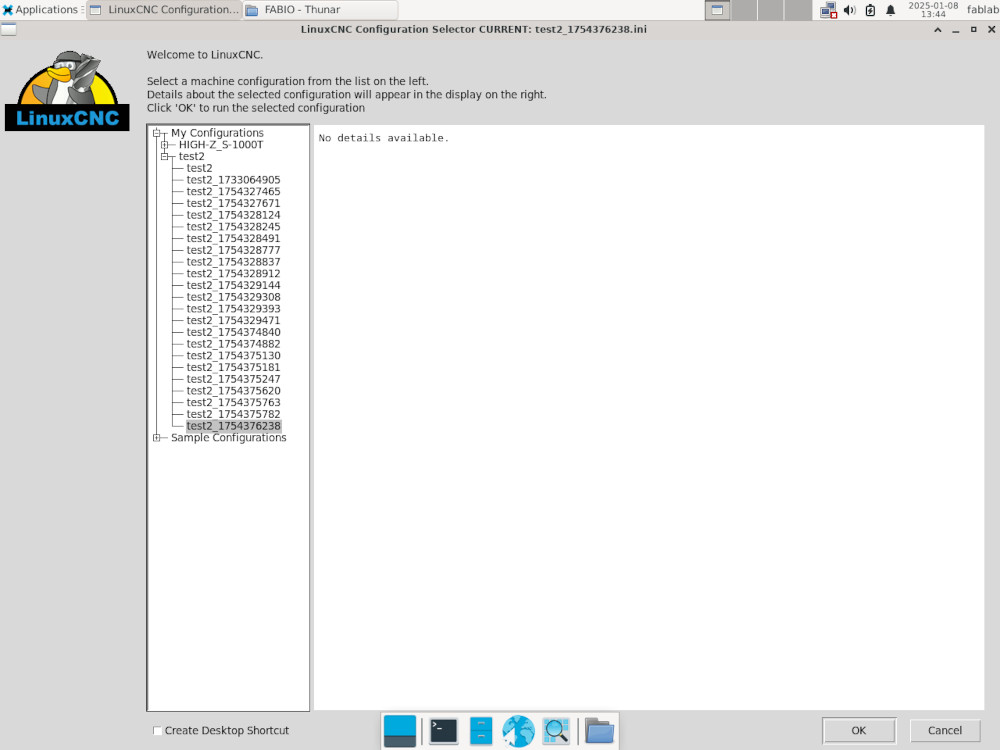Select test2_1754329393 configuration
This screenshot has height=750, width=1000.
coord(233,308)
